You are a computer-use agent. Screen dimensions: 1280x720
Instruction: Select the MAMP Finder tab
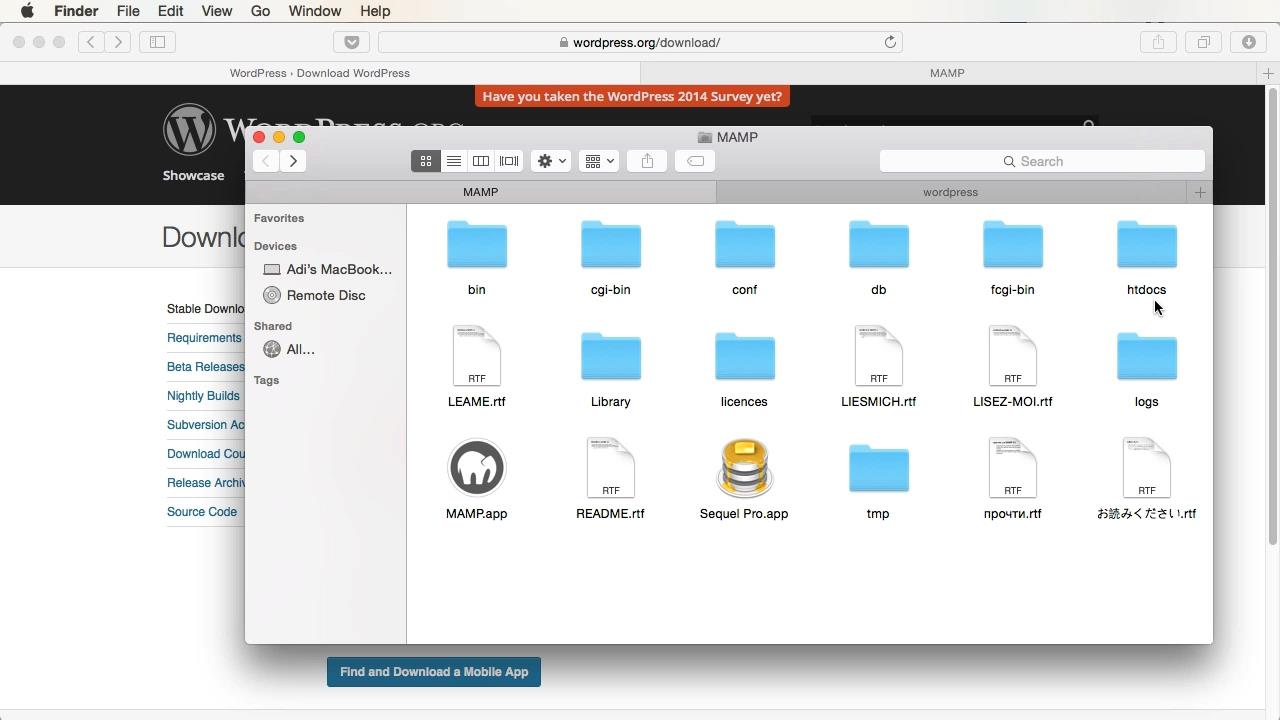click(x=481, y=192)
